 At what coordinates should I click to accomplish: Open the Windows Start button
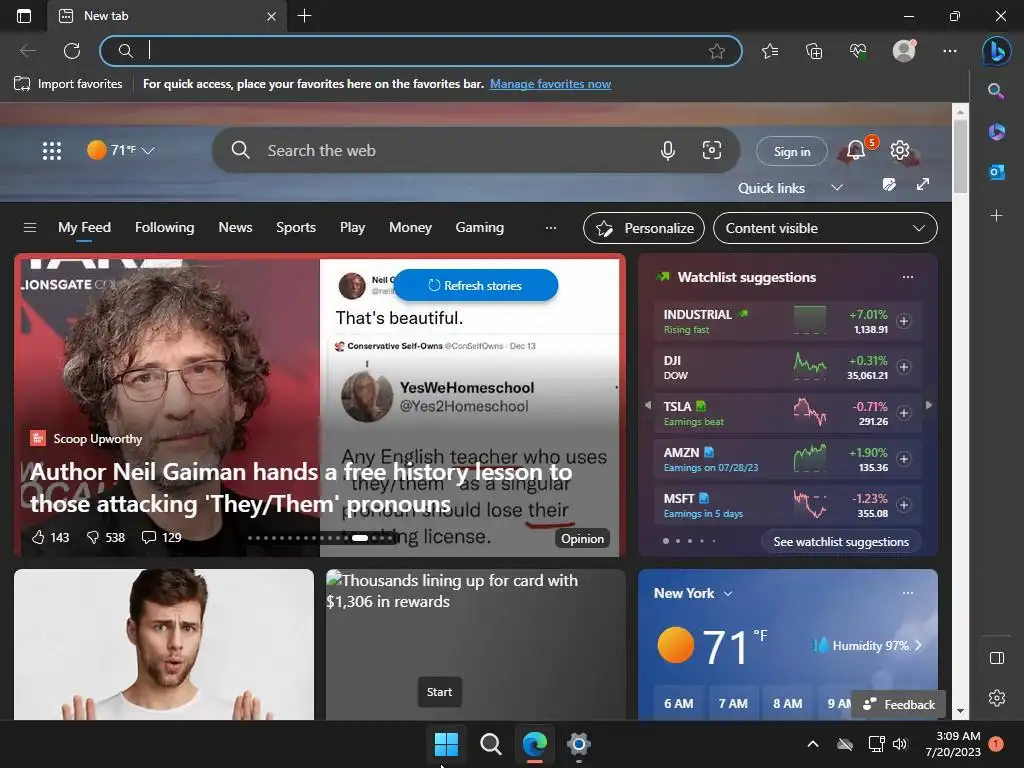446,744
